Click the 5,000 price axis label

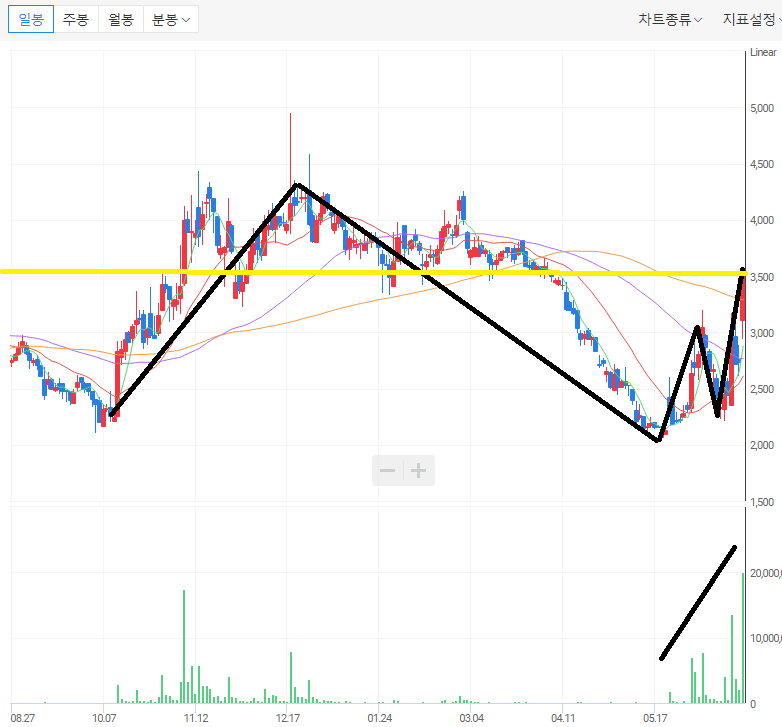[762, 108]
